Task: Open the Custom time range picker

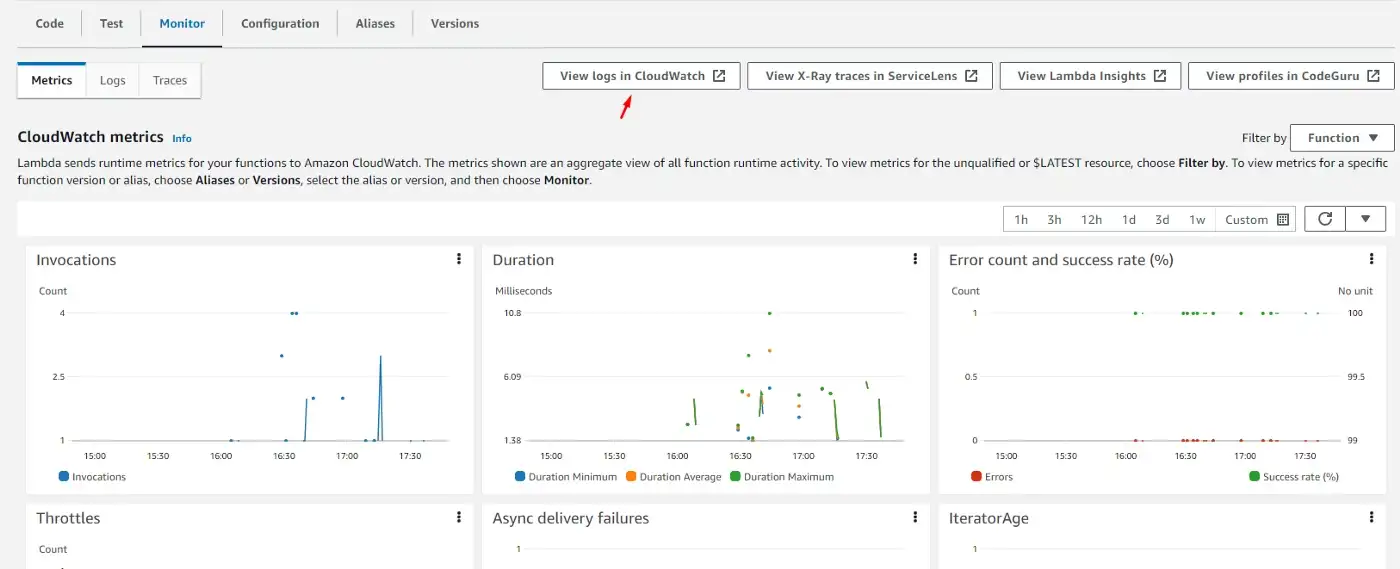Action: coord(1257,220)
